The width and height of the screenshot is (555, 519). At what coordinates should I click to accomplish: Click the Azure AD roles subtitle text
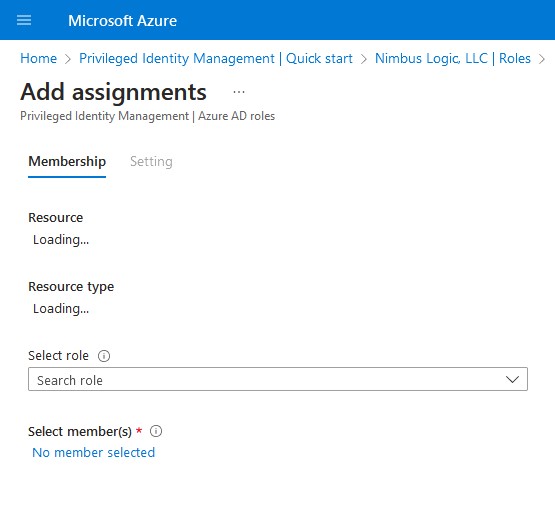236,116
